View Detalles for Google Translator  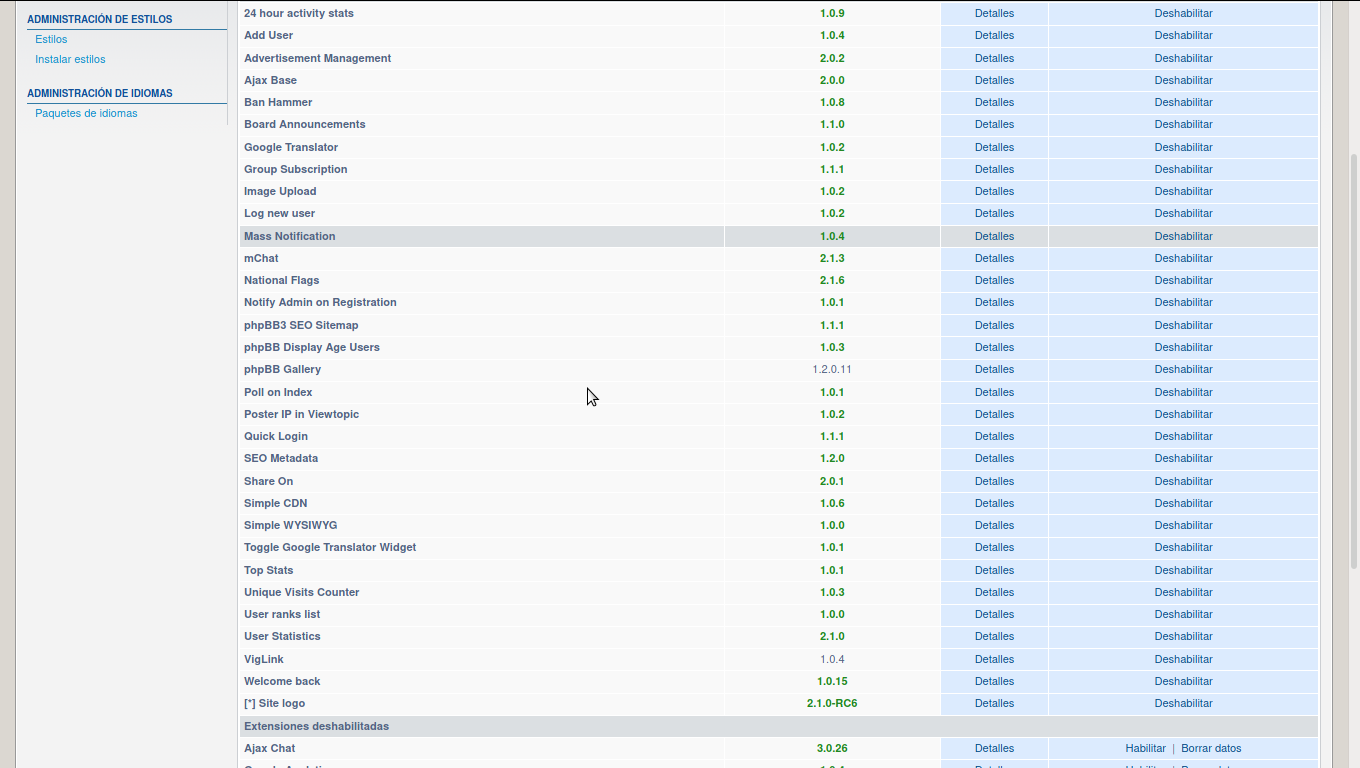994,147
